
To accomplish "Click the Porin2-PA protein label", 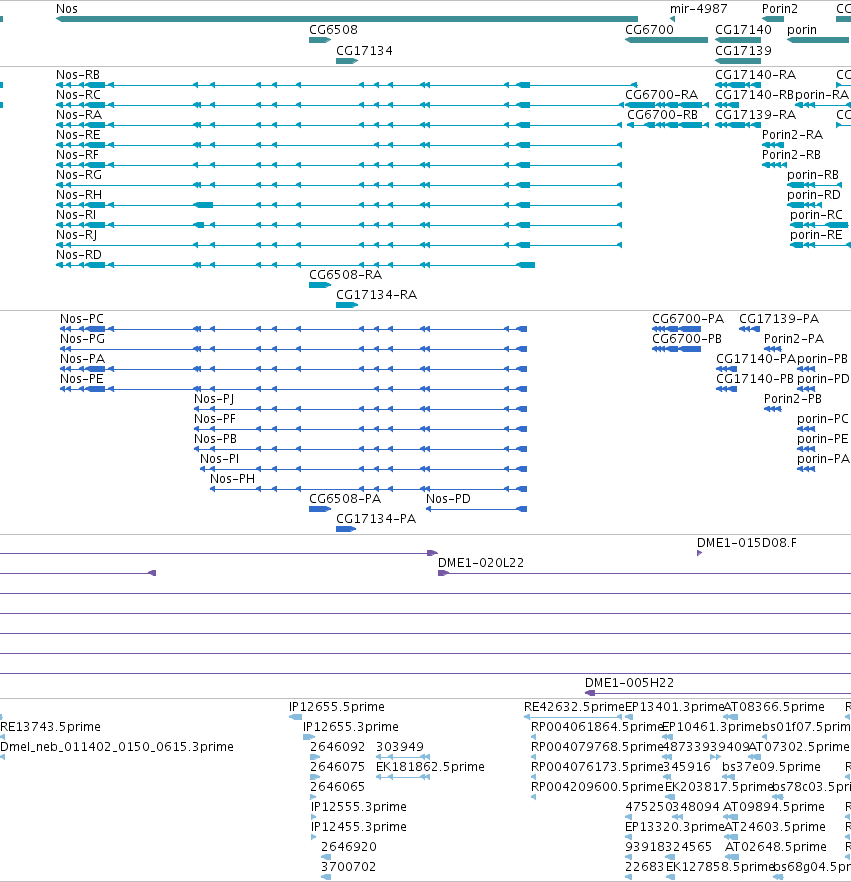I will coord(794,339).
